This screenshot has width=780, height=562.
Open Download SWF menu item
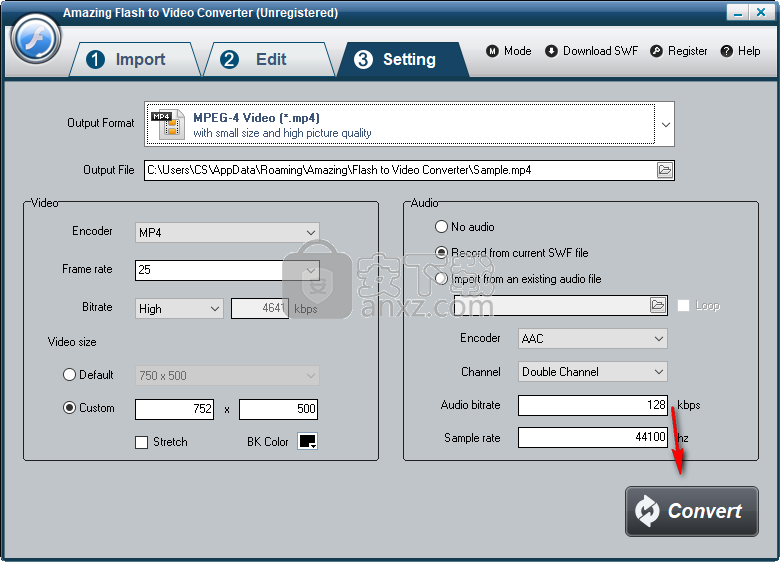click(x=600, y=51)
